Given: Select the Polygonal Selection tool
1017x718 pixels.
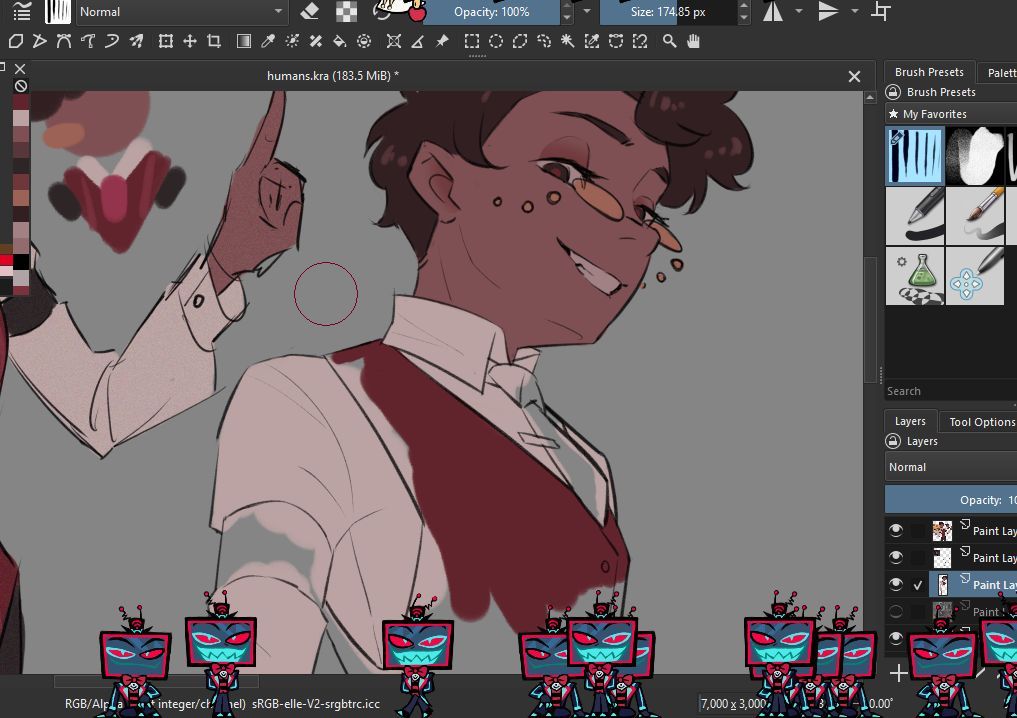Looking at the screenshot, I should (520, 42).
